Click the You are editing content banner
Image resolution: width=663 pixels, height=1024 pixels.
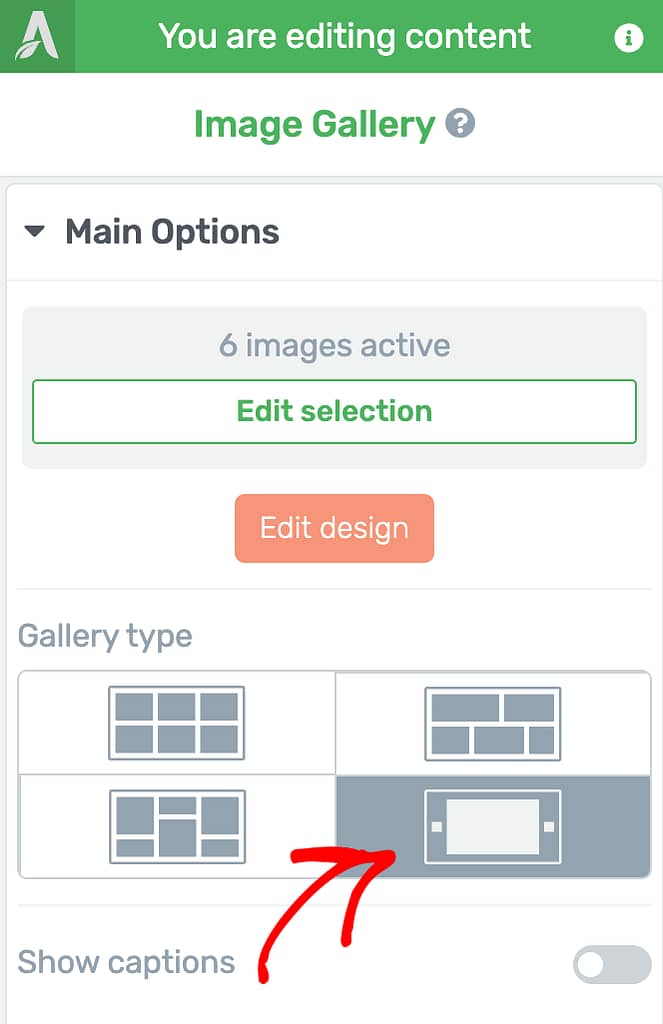tap(344, 37)
